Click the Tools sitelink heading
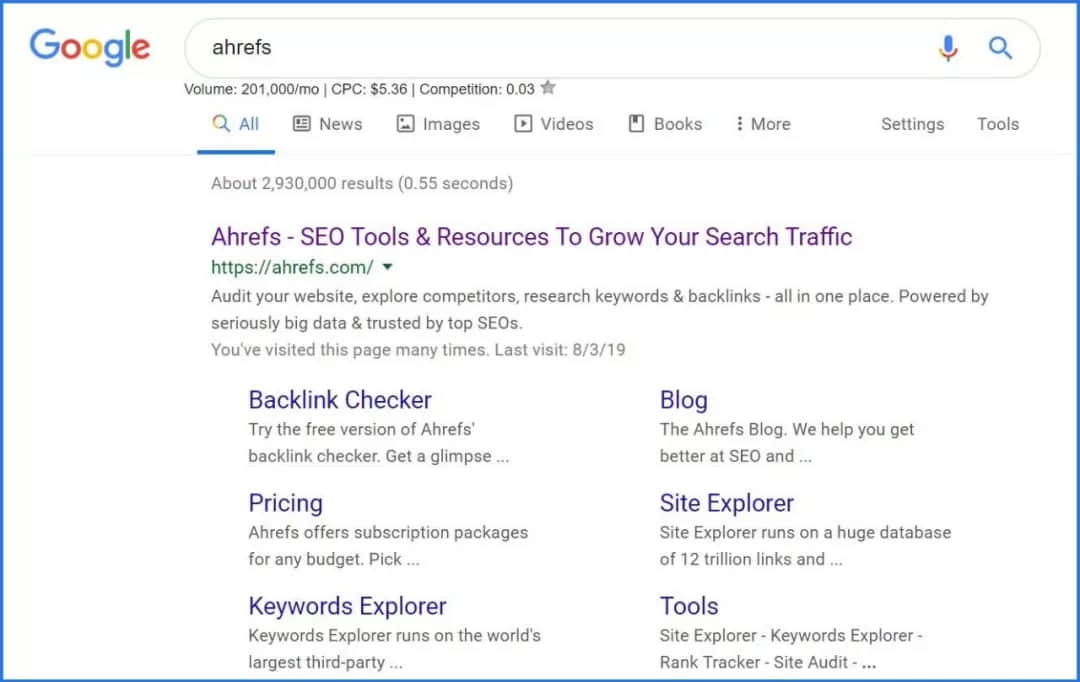The height and width of the screenshot is (682, 1080). (x=689, y=606)
